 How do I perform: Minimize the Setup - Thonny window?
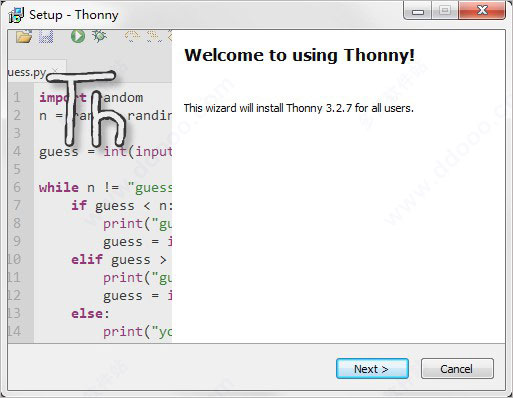(x=418, y=11)
